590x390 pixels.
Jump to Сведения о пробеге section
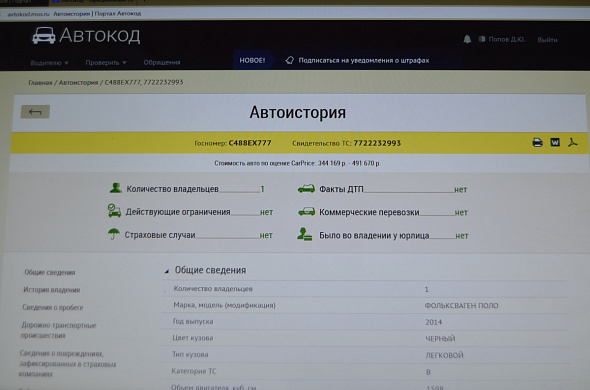[53, 308]
